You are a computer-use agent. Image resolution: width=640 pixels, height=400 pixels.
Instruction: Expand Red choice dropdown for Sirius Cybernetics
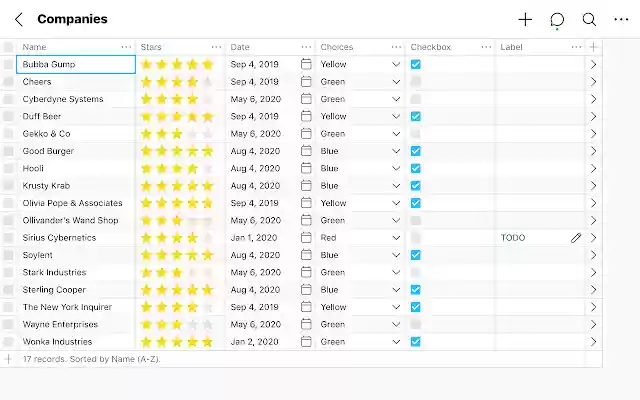396,238
